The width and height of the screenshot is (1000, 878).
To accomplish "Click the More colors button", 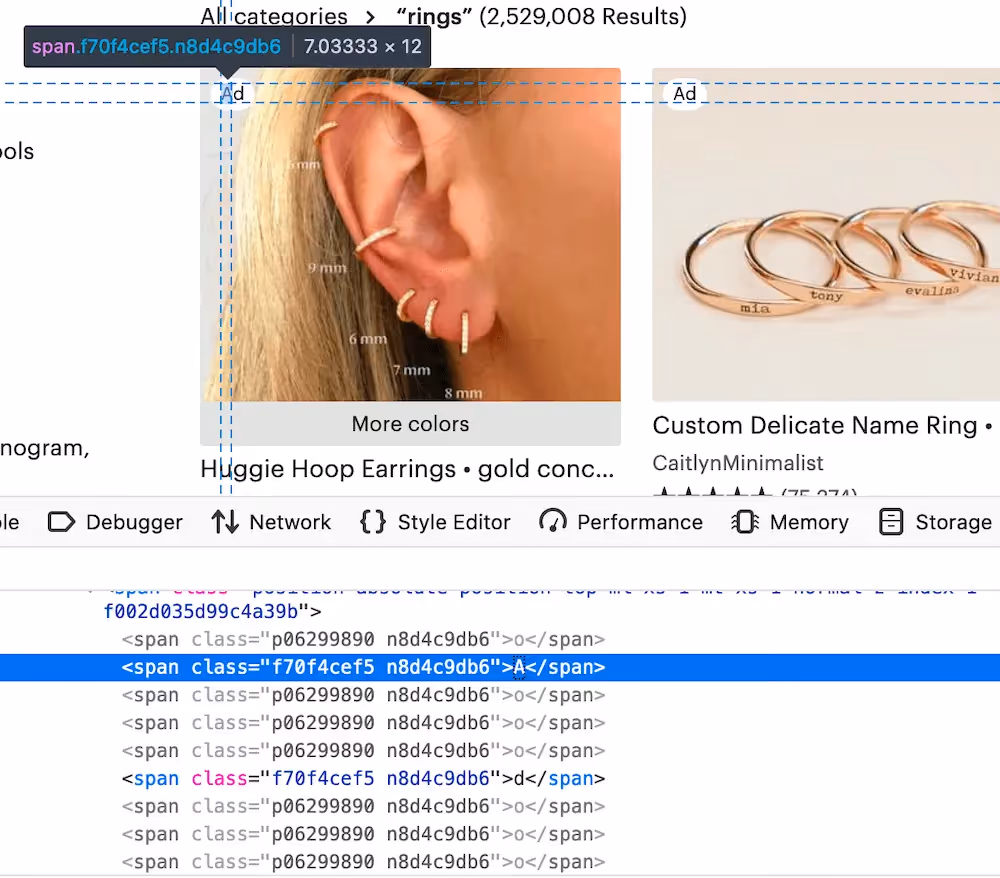I will [x=410, y=424].
